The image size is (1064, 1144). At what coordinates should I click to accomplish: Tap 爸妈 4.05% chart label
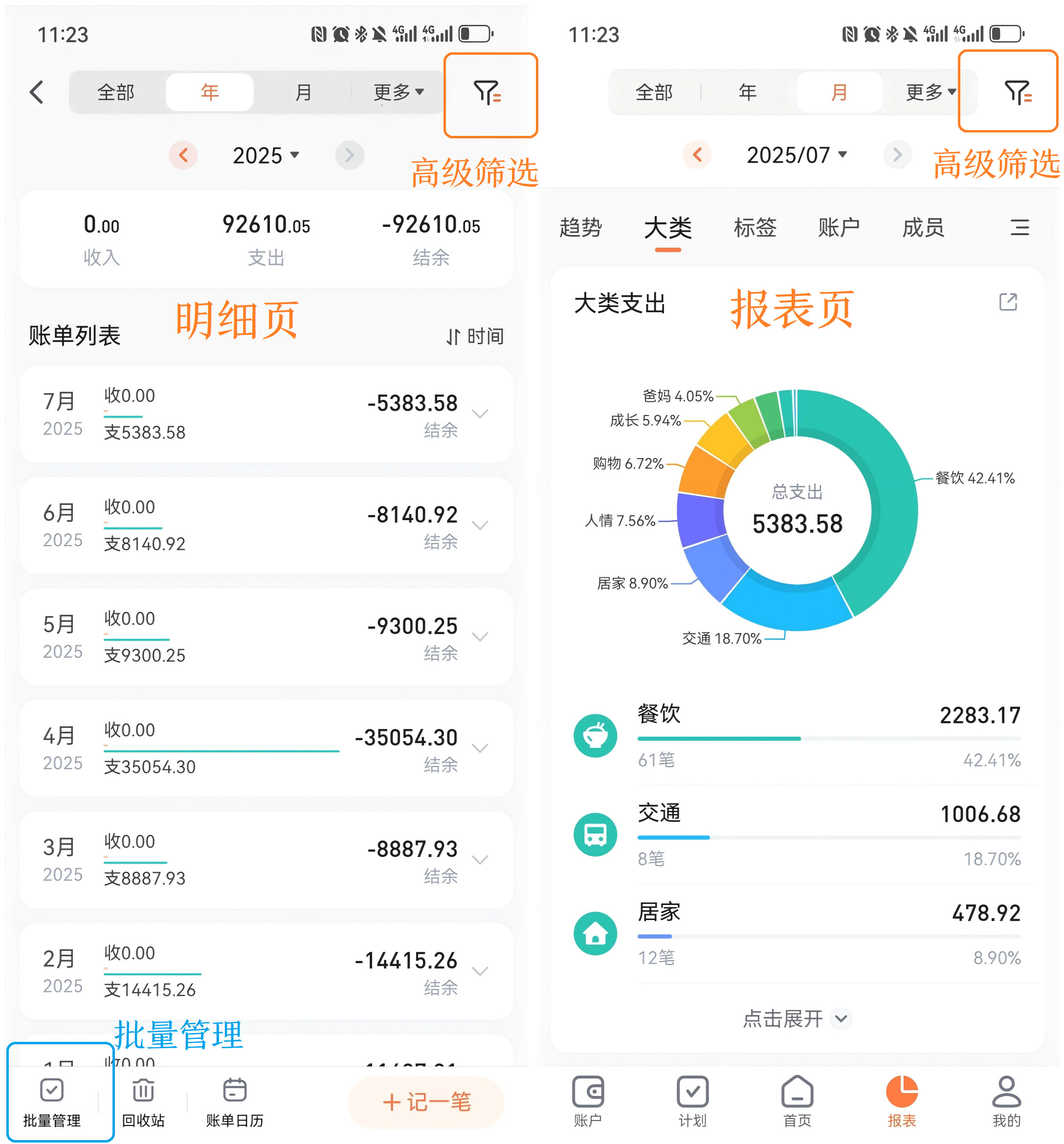[x=678, y=396]
